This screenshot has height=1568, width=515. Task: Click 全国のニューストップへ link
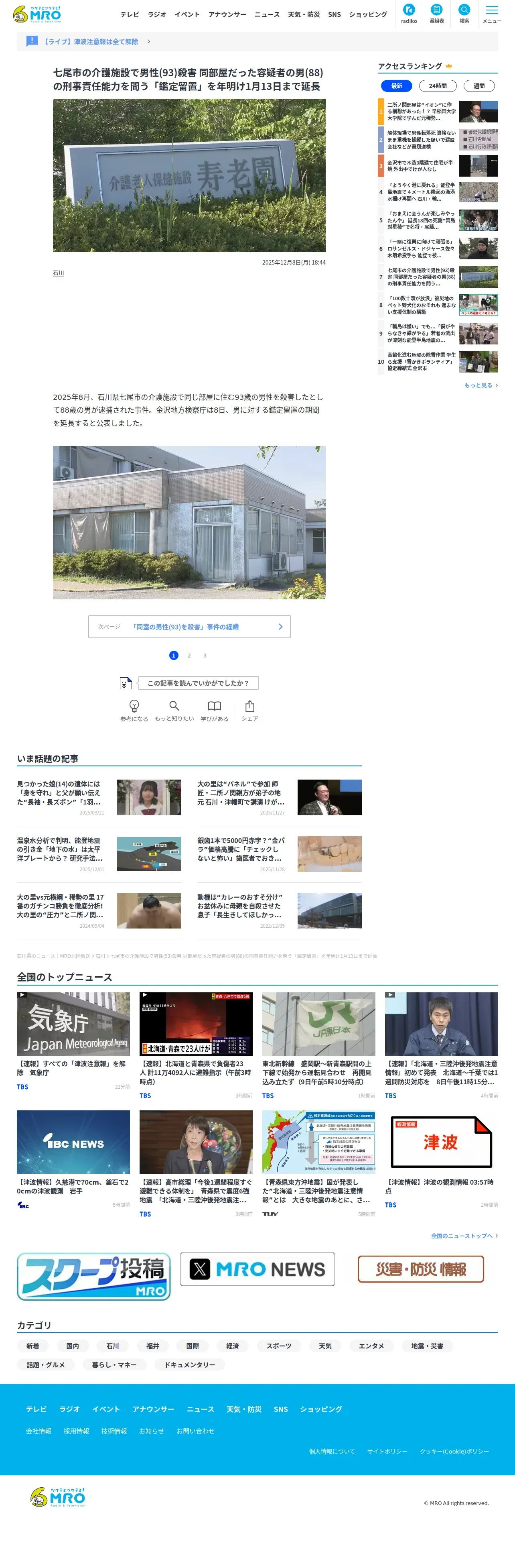point(464,1236)
